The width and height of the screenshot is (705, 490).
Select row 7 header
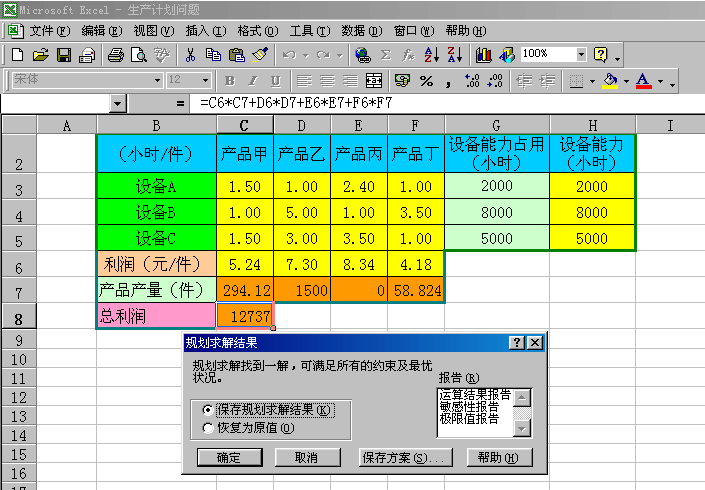(x=19, y=290)
